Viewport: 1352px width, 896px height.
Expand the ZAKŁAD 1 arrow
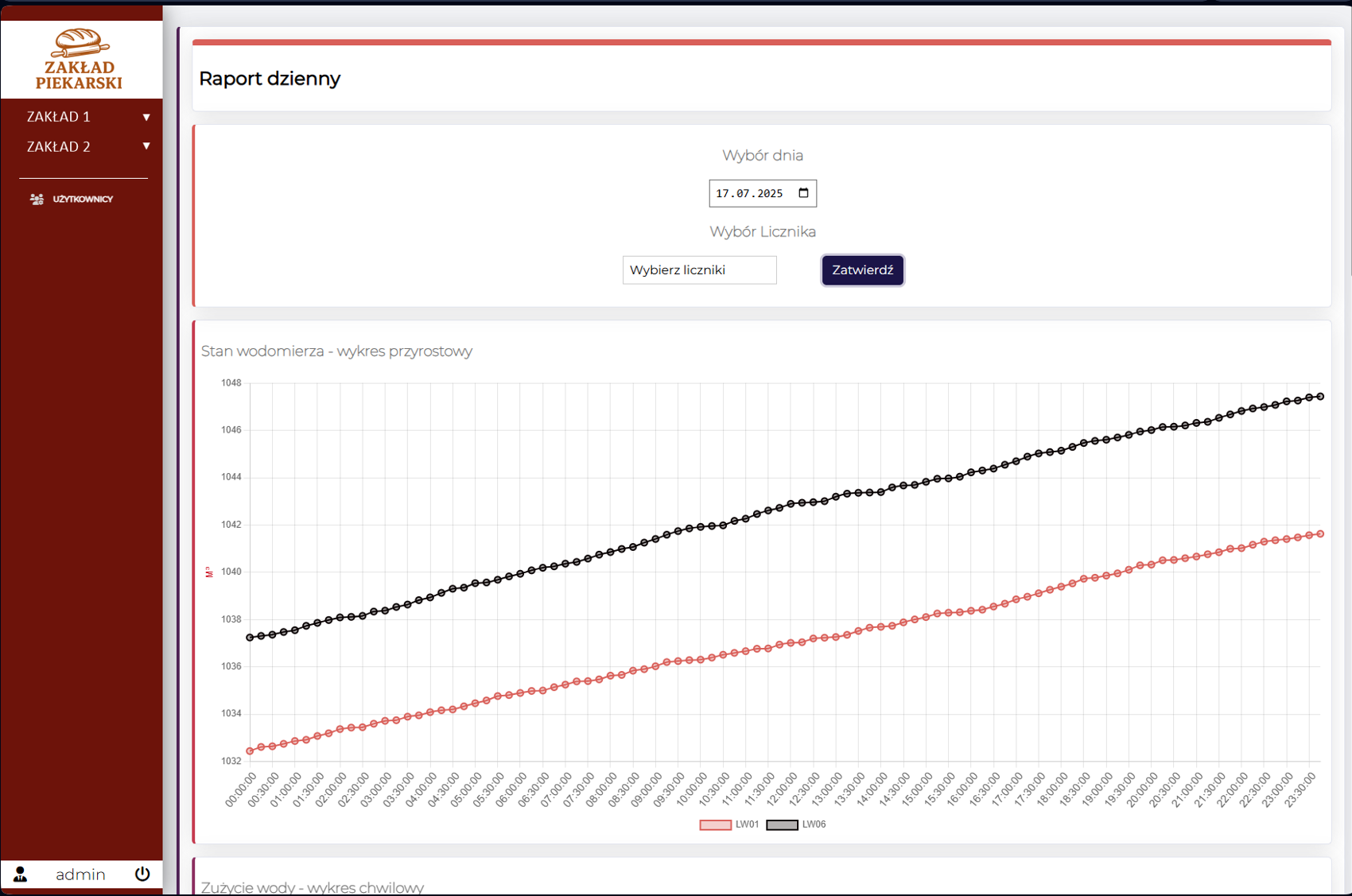tap(146, 117)
